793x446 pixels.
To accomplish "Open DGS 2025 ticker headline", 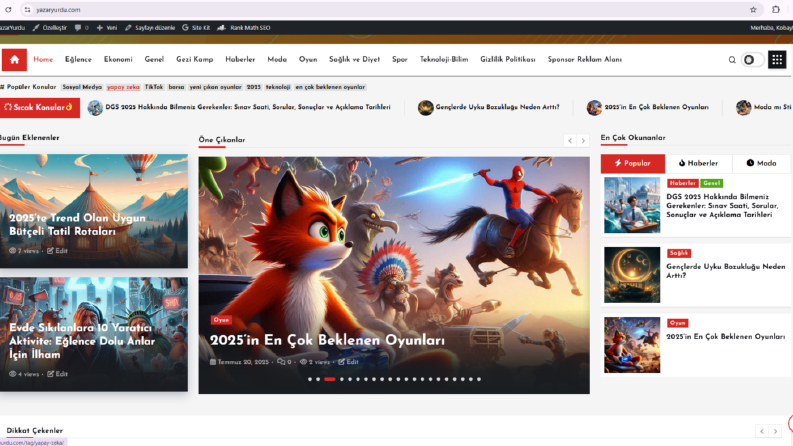I will coord(248,107).
